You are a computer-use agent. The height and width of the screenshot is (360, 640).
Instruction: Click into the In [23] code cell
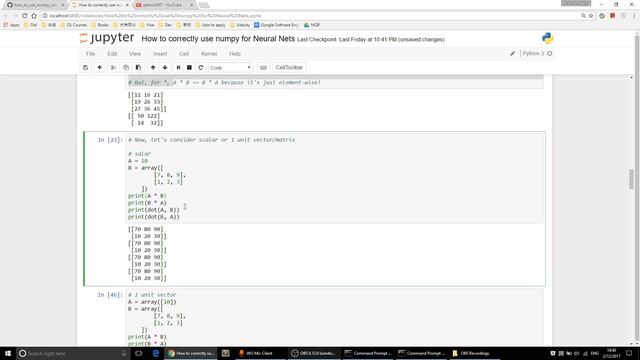(x=335, y=178)
